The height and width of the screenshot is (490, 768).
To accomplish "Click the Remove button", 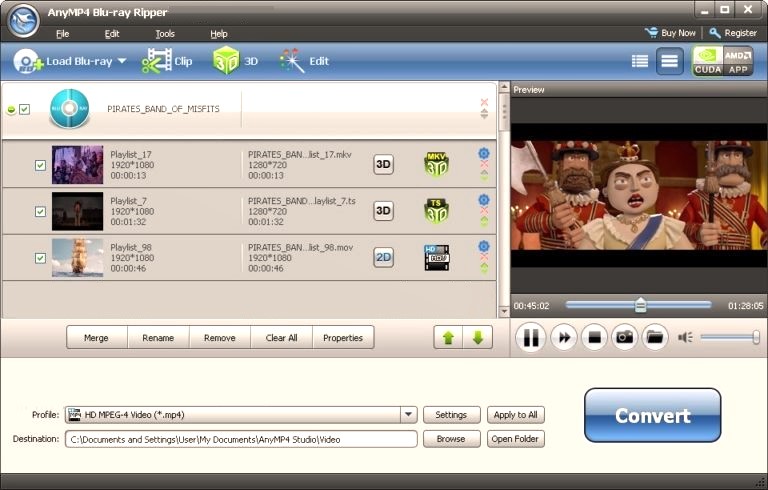I will pyautogui.click(x=220, y=338).
